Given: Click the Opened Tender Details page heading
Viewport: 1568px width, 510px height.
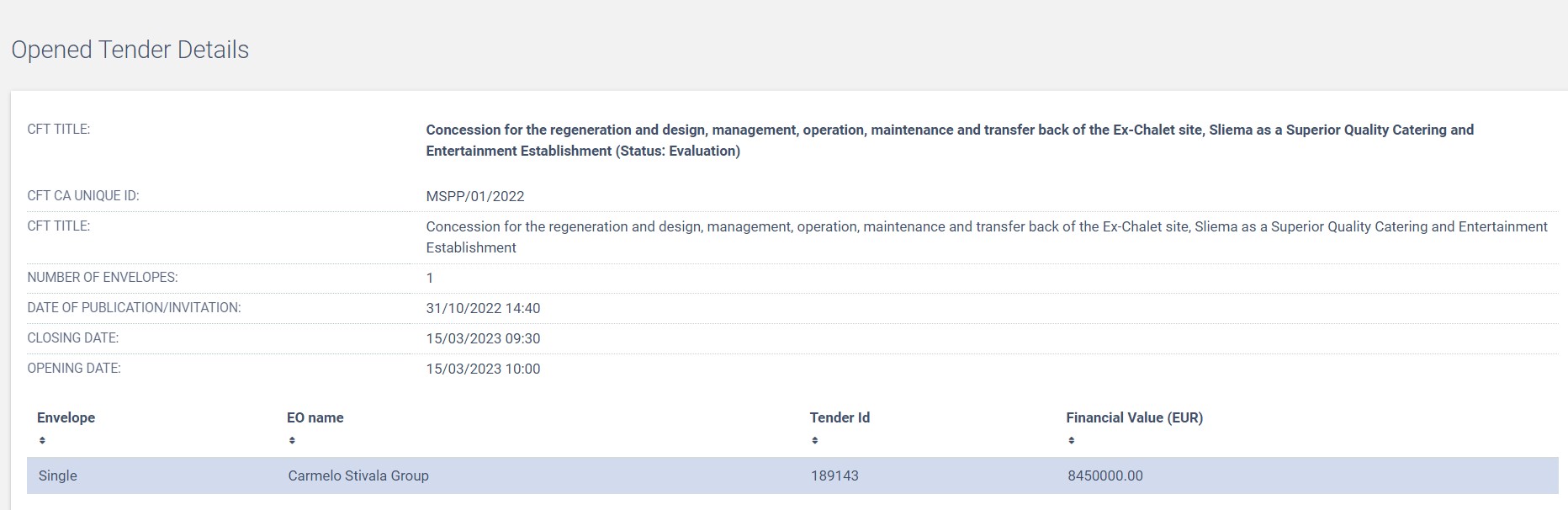Looking at the screenshot, I should (130, 50).
